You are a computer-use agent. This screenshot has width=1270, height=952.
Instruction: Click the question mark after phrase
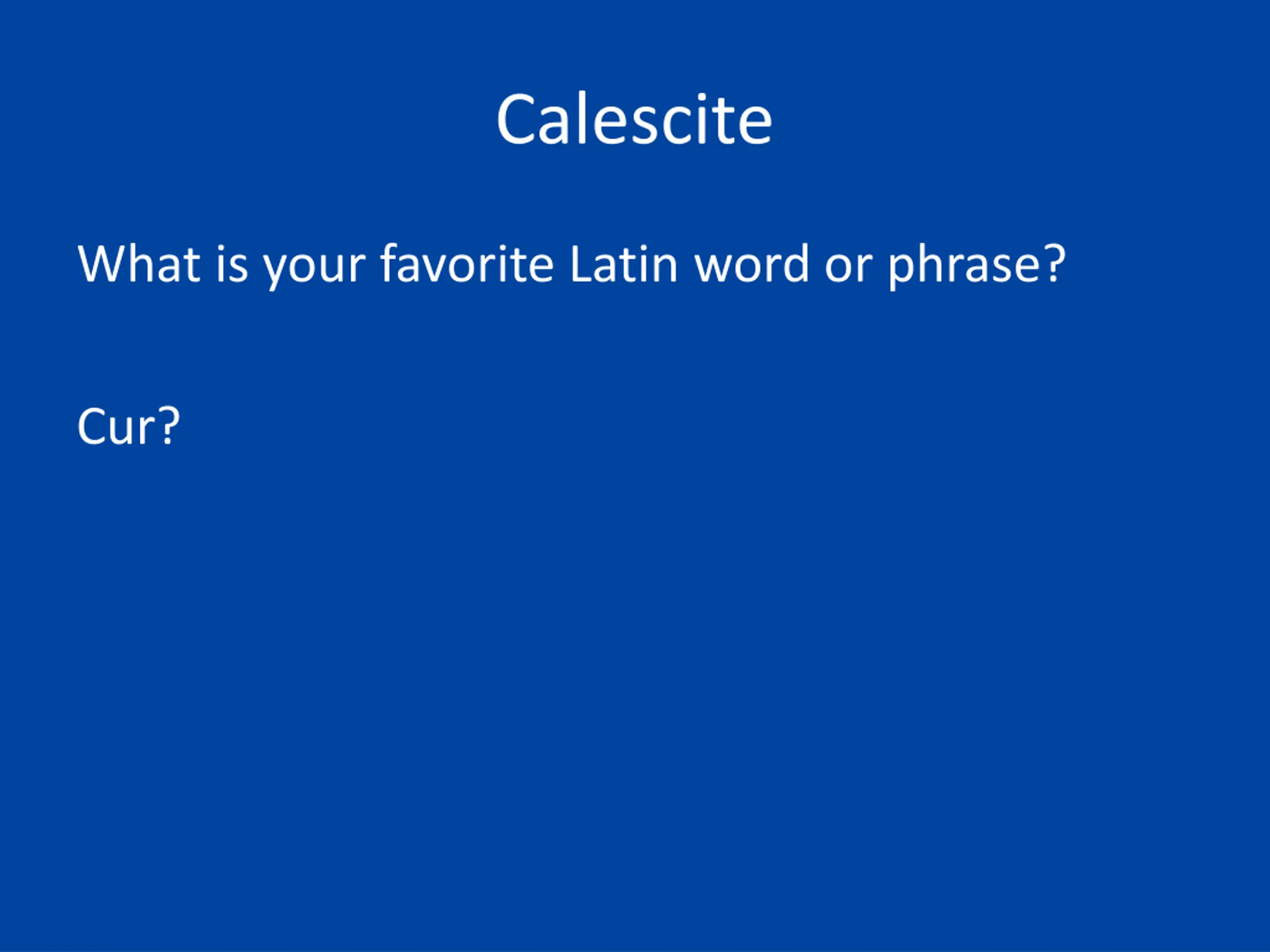coord(1055,263)
